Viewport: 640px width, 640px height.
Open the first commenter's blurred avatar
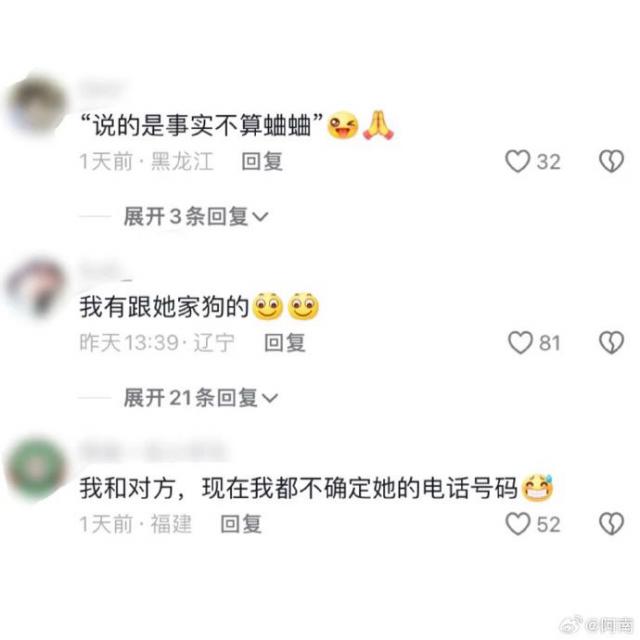pyautogui.click(x=36, y=105)
